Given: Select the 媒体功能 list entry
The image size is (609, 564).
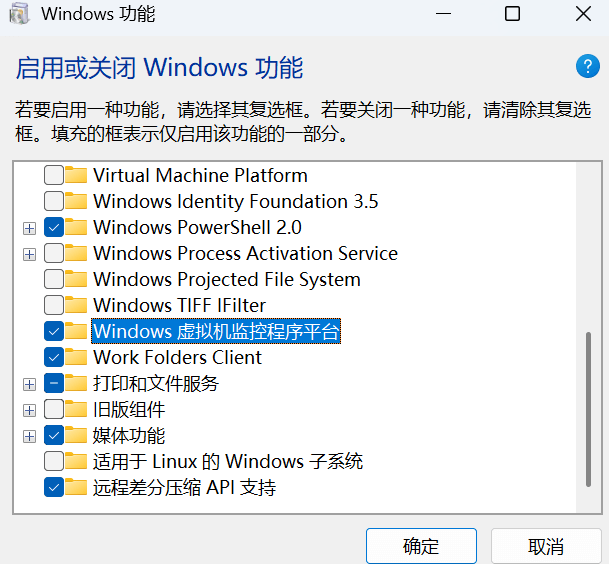Looking at the screenshot, I should (129, 436).
